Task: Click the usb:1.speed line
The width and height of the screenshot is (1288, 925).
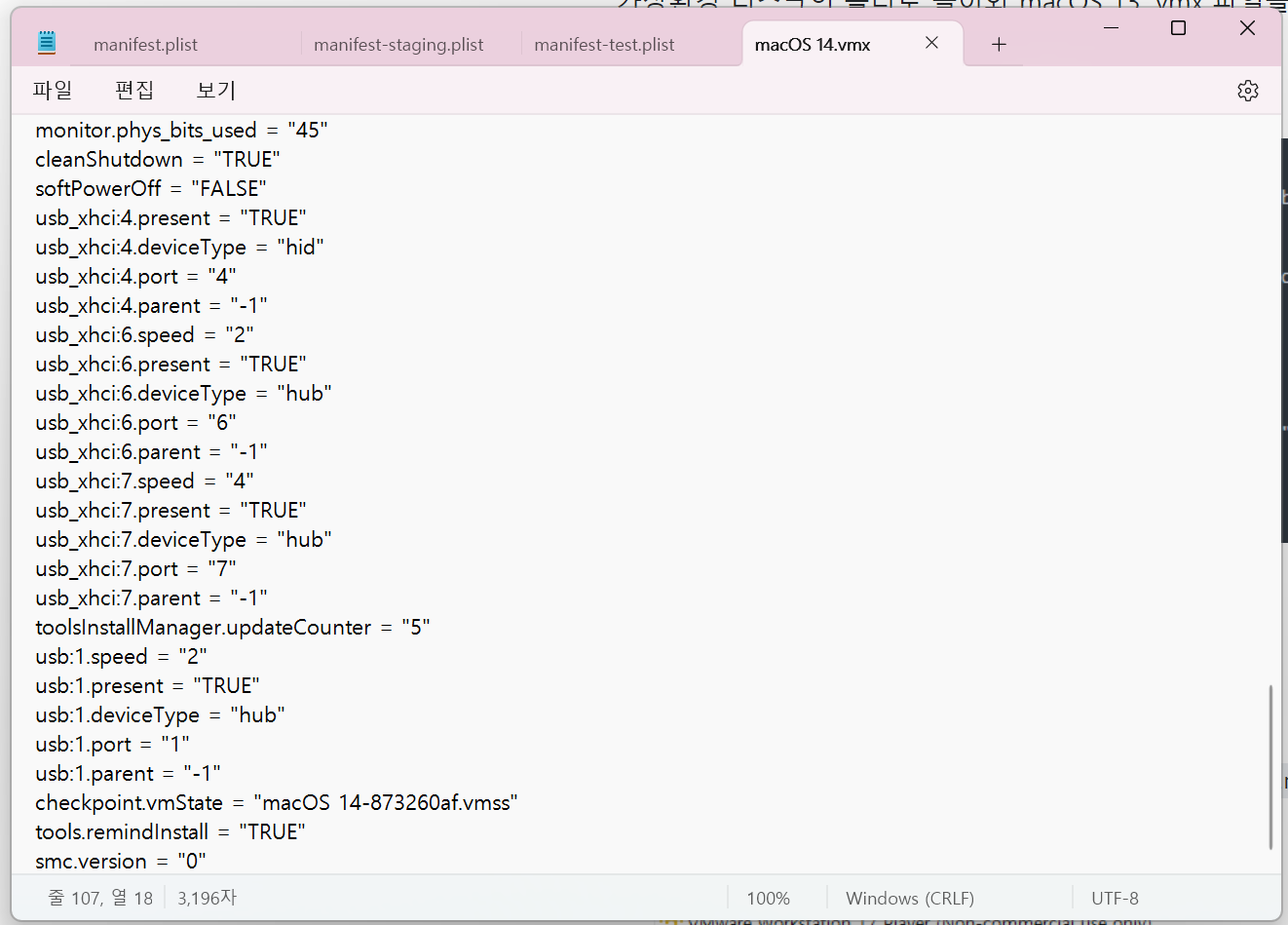Action: [121, 657]
